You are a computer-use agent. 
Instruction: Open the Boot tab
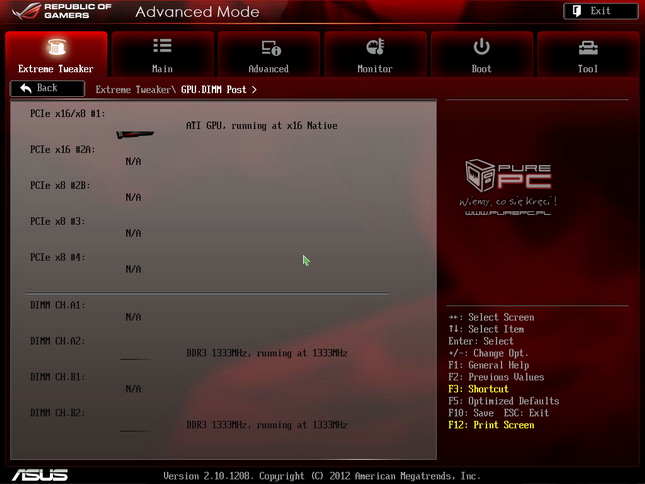pyautogui.click(x=481, y=54)
